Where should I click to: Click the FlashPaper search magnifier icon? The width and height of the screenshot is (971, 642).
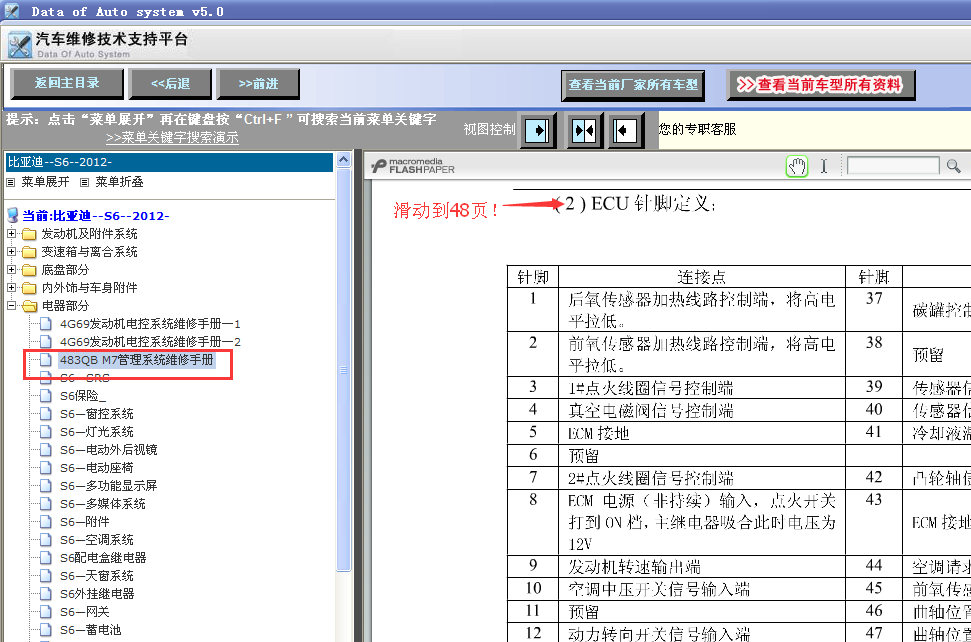[x=954, y=166]
